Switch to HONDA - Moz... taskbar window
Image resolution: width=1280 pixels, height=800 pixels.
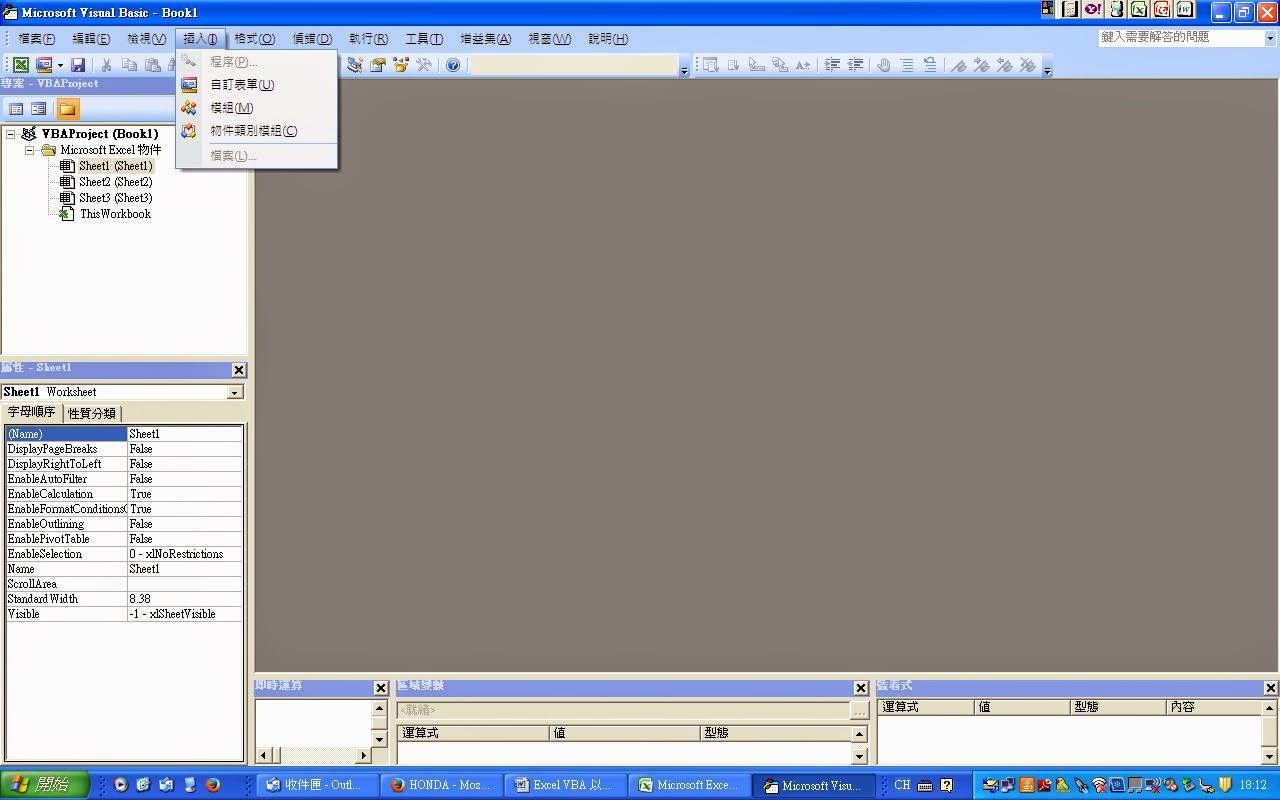click(440, 785)
